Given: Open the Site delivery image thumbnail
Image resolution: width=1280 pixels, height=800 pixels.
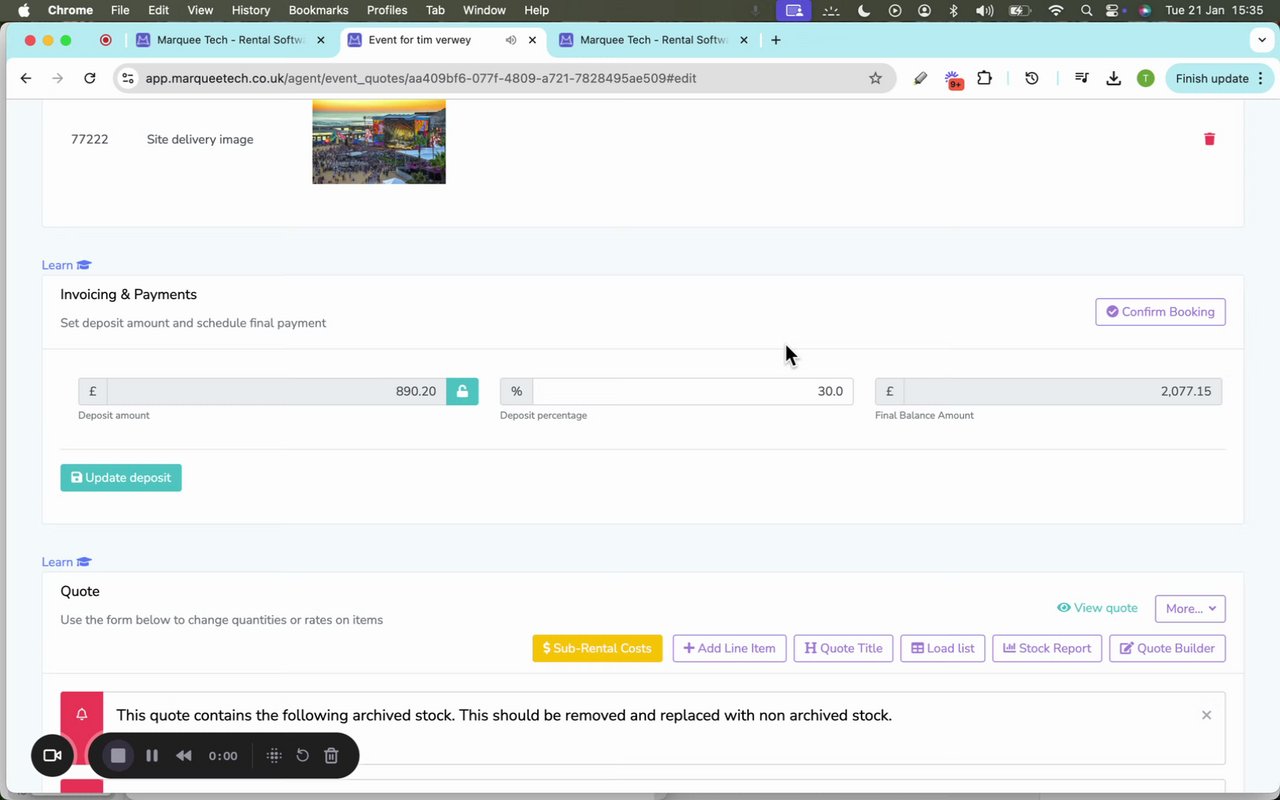Looking at the screenshot, I should (379, 141).
